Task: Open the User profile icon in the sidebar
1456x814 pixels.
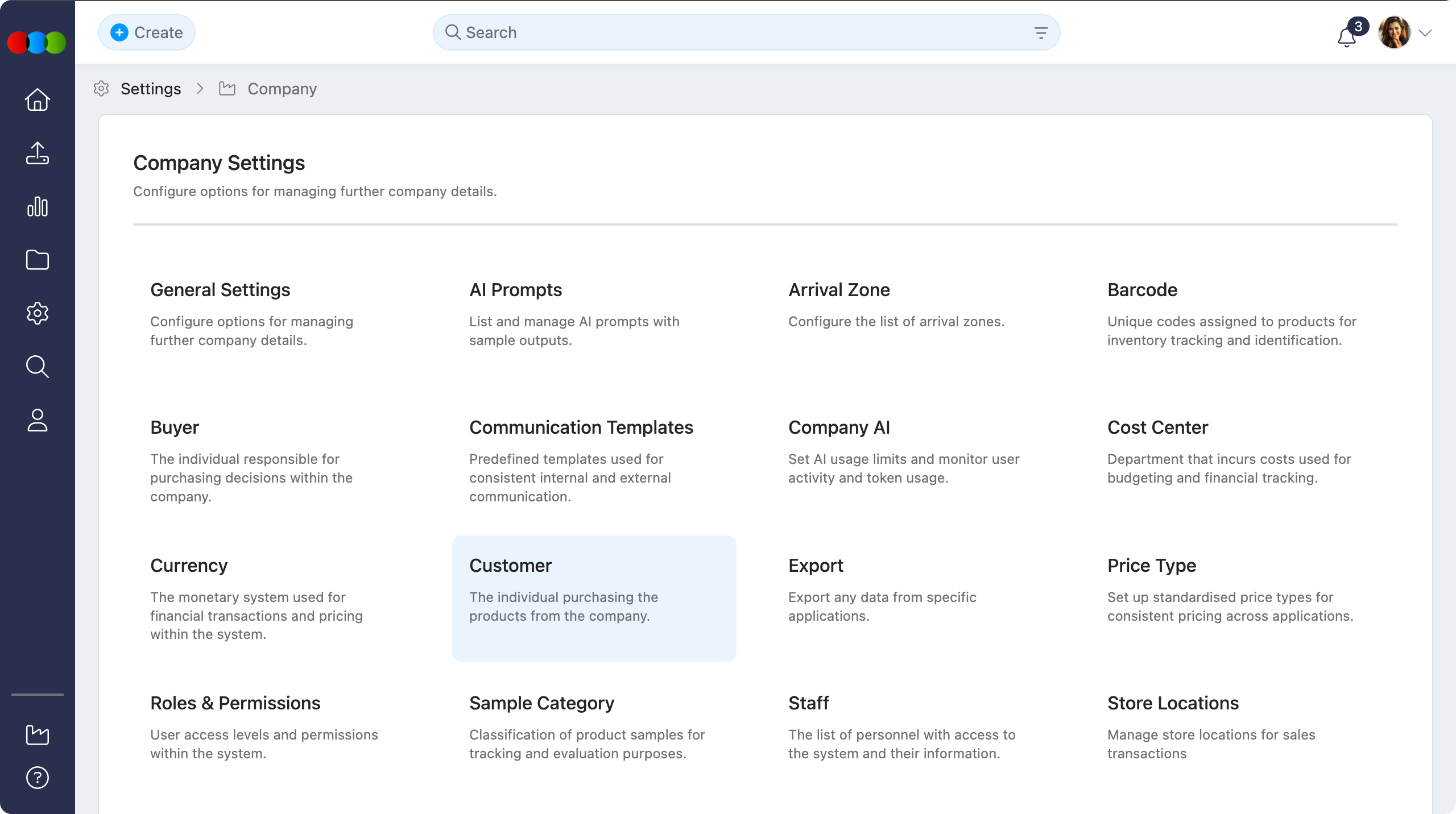Action: pos(36,421)
